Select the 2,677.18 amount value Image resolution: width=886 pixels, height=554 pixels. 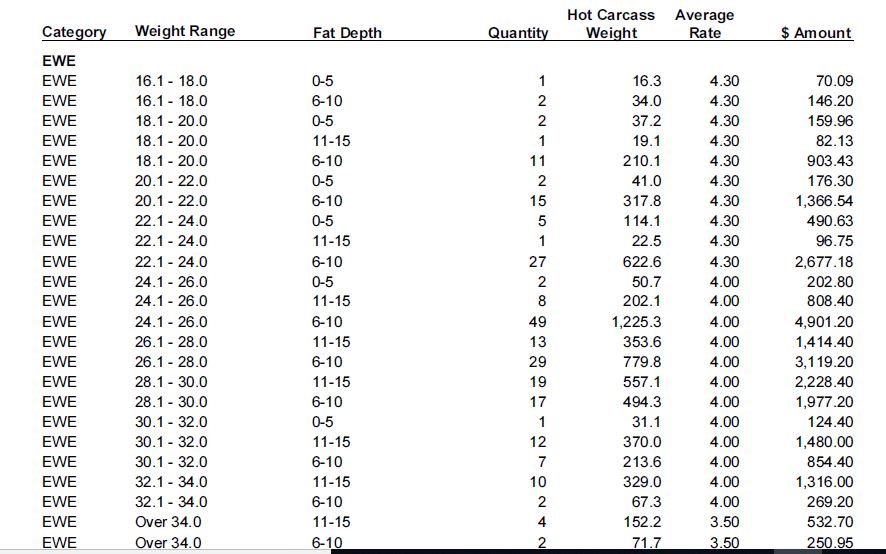[824, 262]
